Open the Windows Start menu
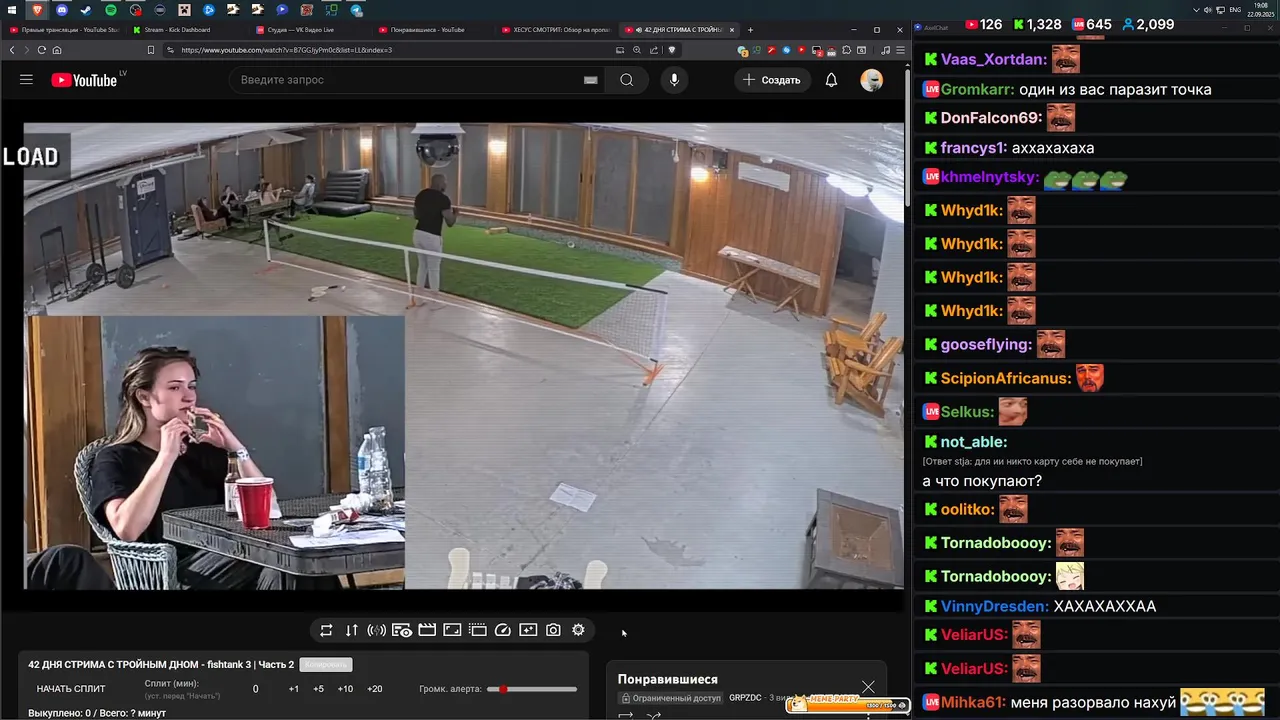The width and height of the screenshot is (1280, 720). 13,10
